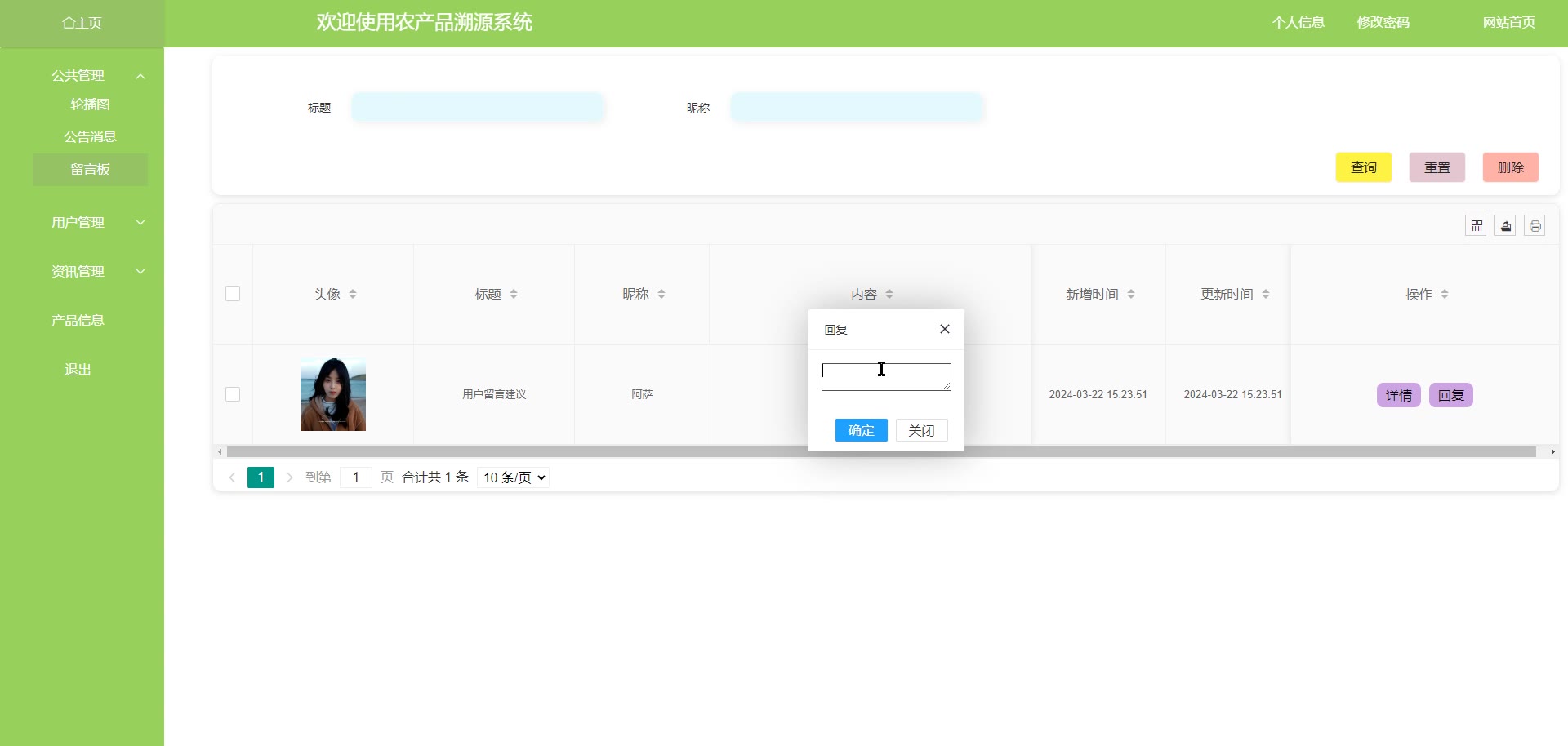Click 退出 to log out

(x=78, y=369)
